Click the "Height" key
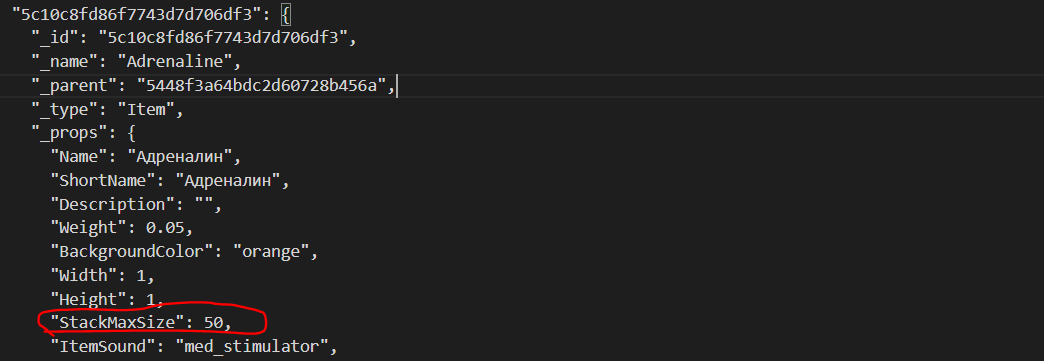 [x=89, y=298]
